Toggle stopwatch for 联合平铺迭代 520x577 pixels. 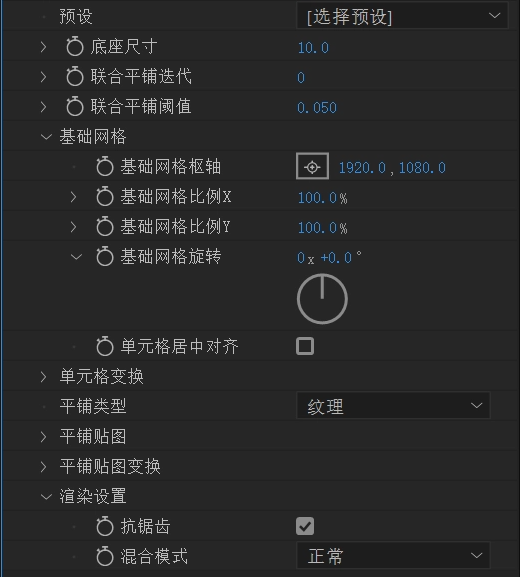click(75, 77)
